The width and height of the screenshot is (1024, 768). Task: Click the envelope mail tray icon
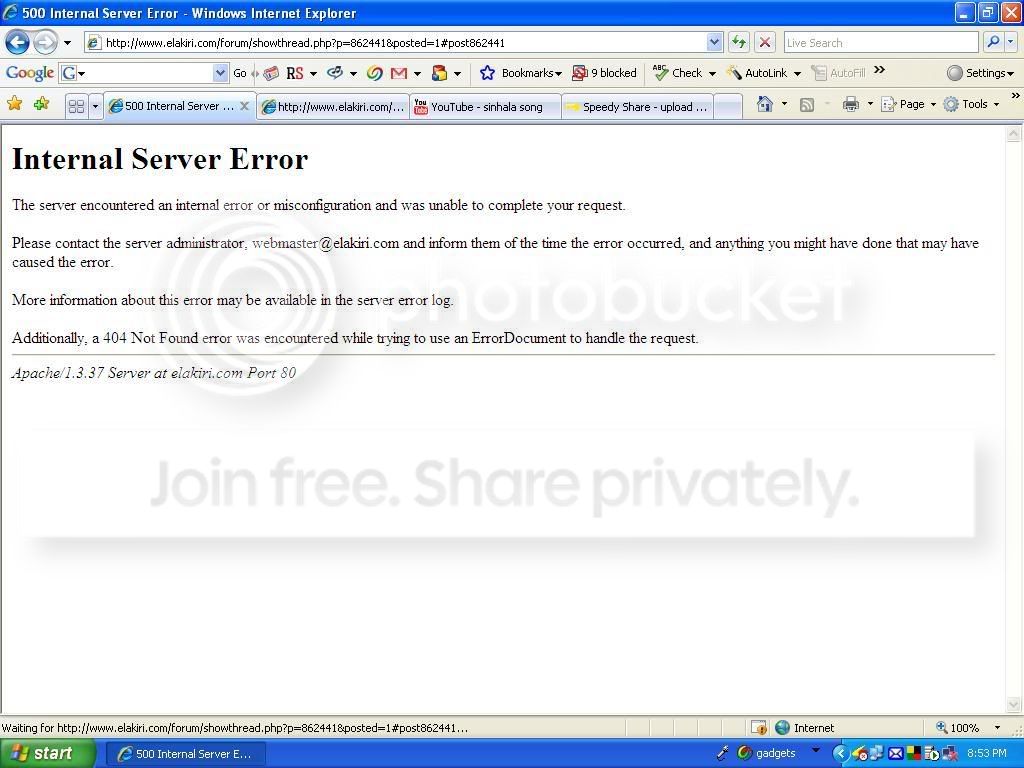pyautogui.click(x=895, y=754)
